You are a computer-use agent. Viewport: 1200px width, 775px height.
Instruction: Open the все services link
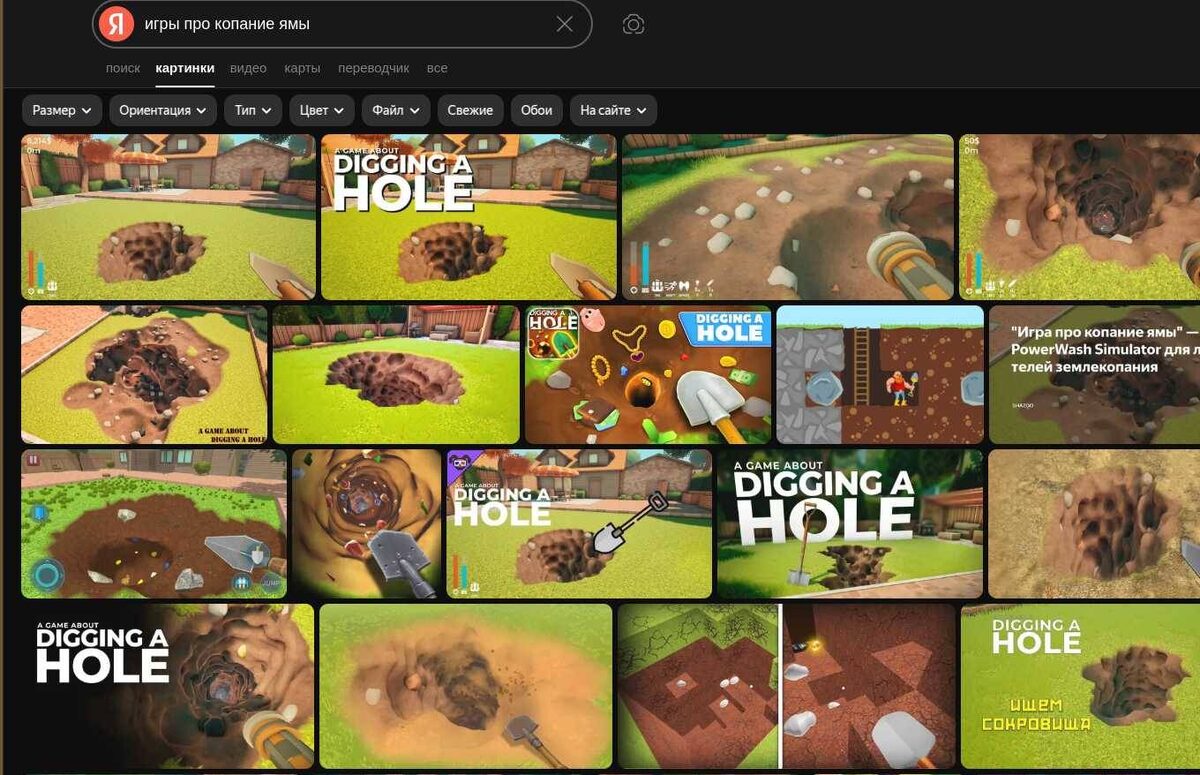tap(437, 68)
